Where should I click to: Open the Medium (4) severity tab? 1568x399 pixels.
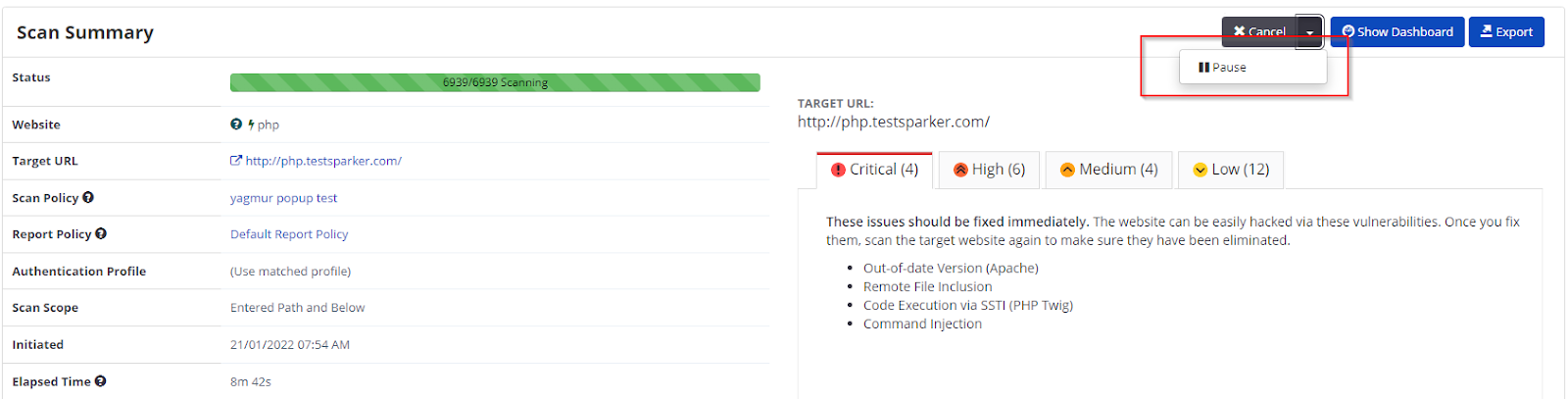pos(1109,170)
